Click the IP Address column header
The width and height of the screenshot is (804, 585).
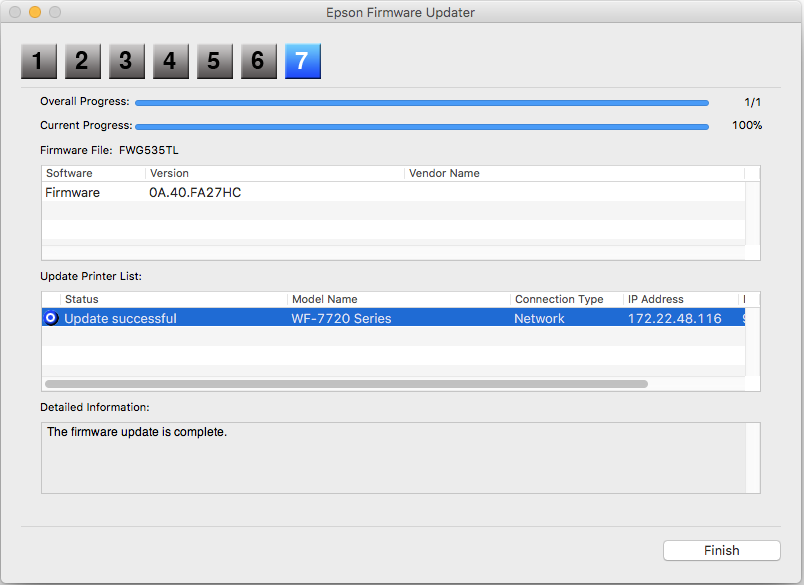coord(681,299)
